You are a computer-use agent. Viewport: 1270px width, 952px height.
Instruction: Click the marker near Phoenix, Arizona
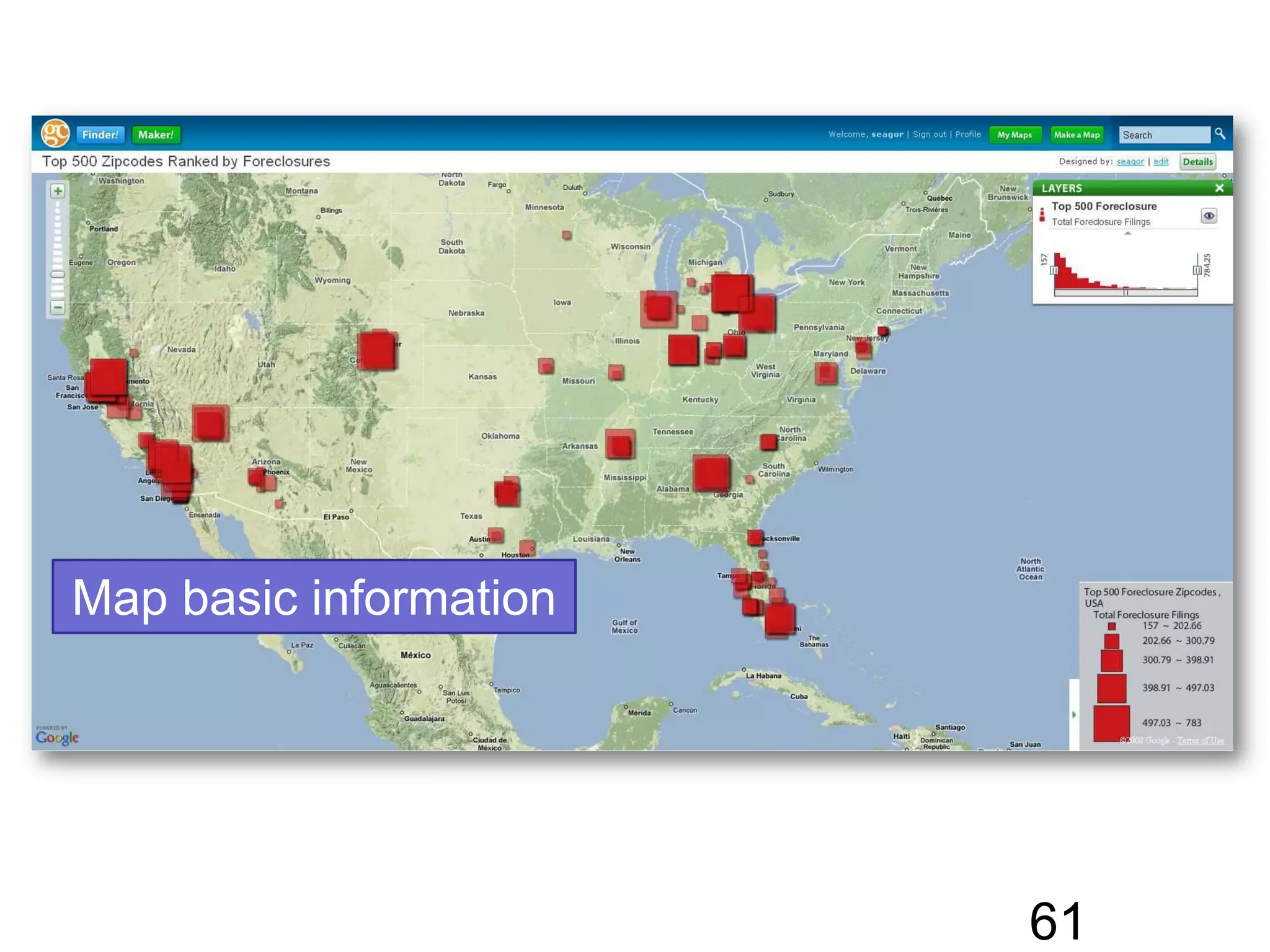click(257, 477)
